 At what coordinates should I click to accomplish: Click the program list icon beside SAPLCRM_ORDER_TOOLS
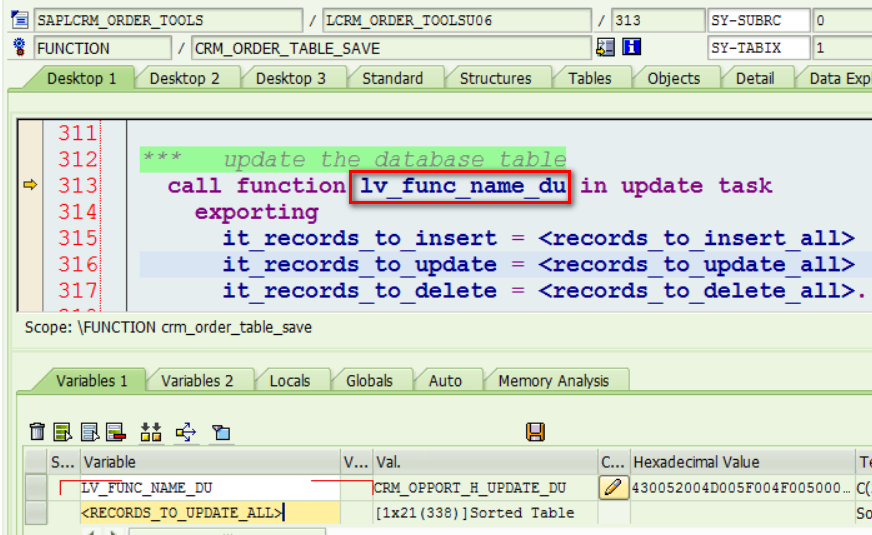tap(20, 20)
